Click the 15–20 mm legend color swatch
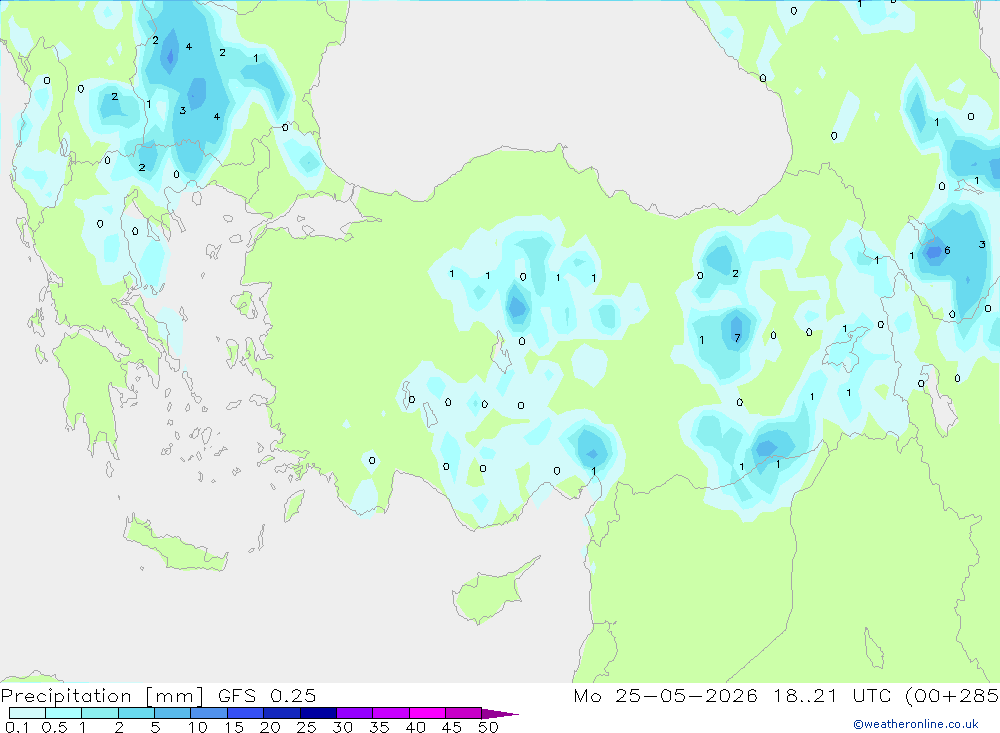The height and width of the screenshot is (733, 1000). [x=245, y=713]
